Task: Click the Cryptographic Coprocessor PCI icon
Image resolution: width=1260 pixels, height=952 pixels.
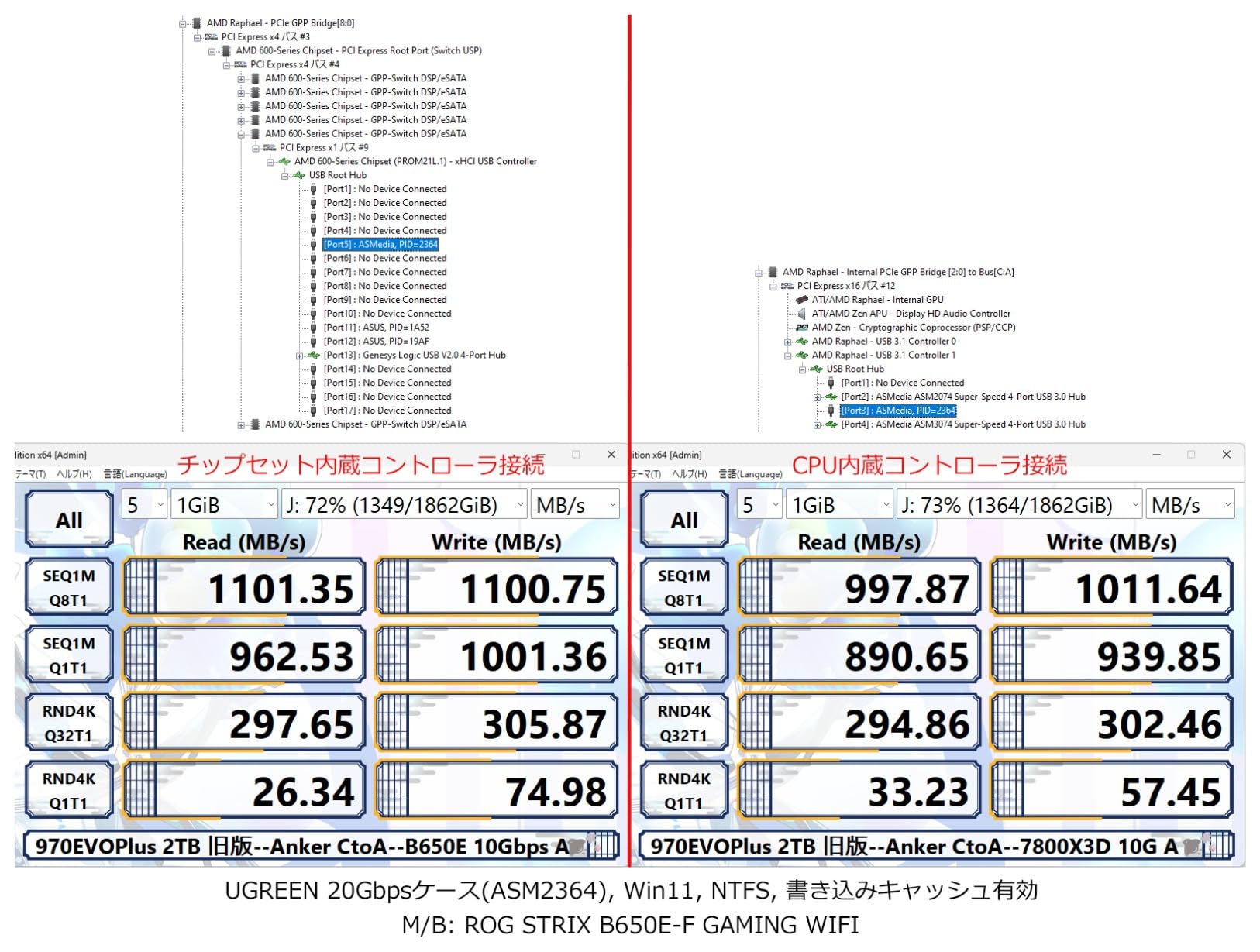Action: click(802, 328)
